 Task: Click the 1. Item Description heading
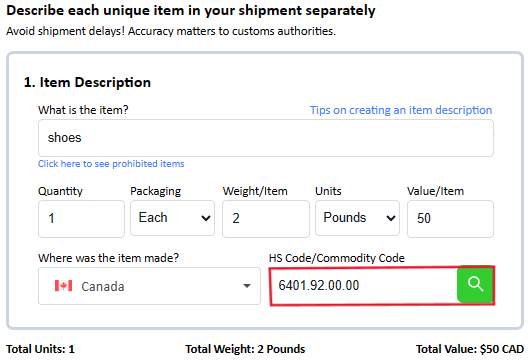tap(87, 82)
